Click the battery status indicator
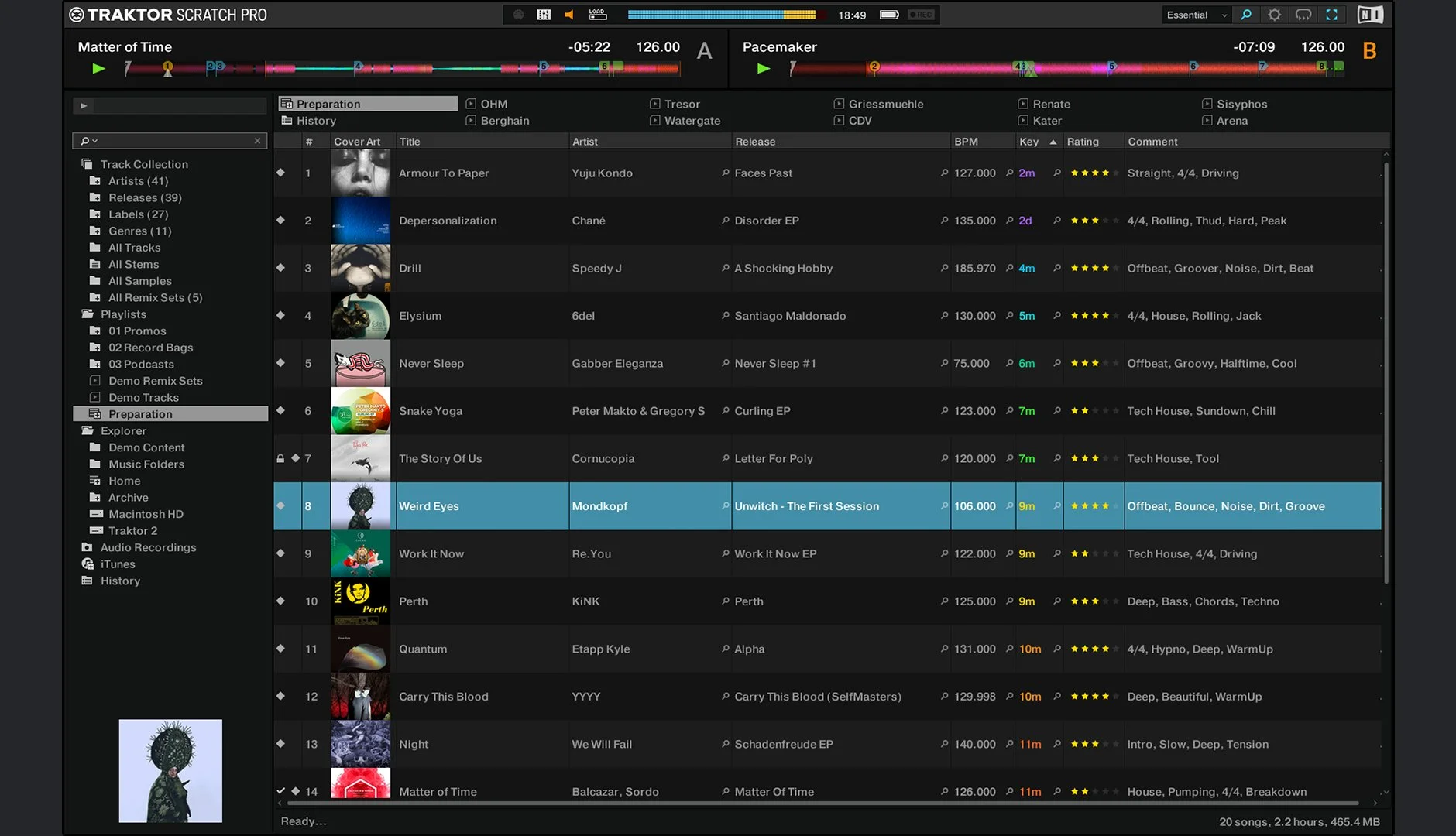This screenshot has width=1456, height=836. 889,15
